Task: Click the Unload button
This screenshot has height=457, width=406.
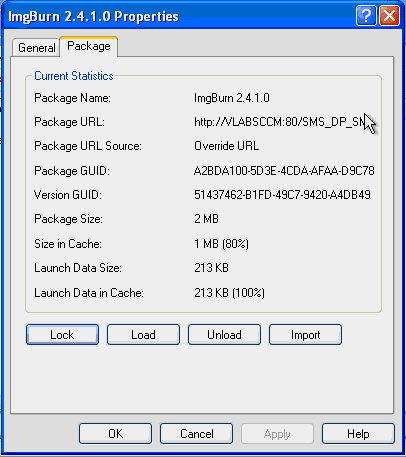Action: pos(224,334)
